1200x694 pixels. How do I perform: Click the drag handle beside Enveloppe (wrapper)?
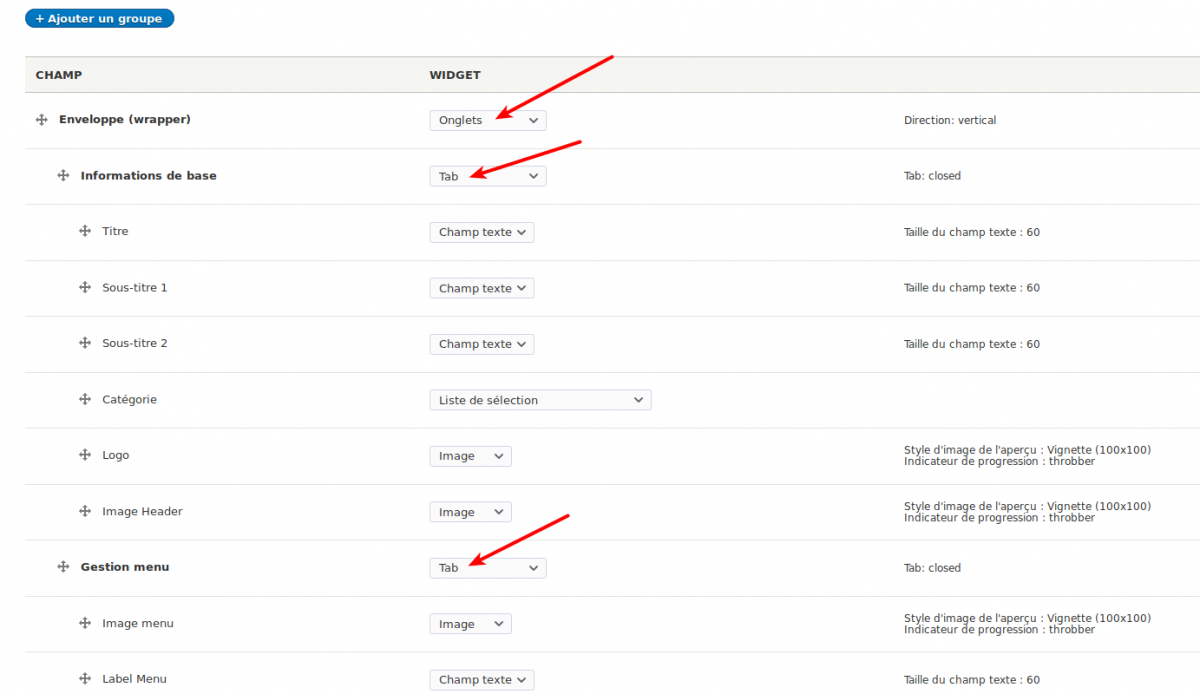pyautogui.click(x=41, y=120)
